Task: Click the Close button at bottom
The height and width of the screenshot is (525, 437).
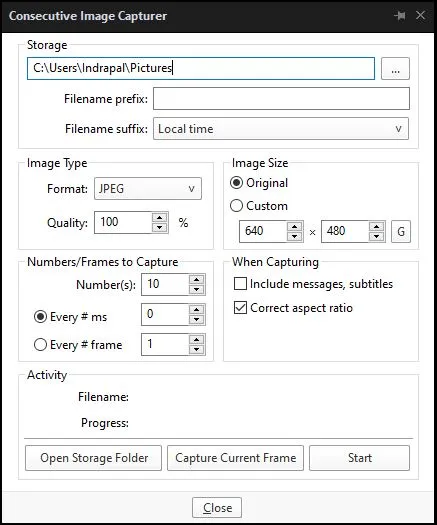Action: [x=217, y=508]
